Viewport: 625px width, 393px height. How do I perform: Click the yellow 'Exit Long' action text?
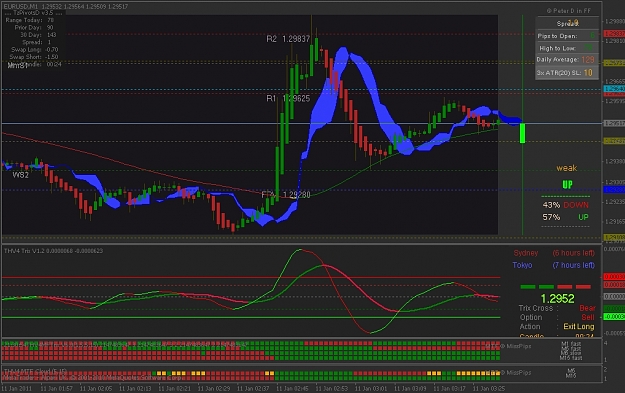(x=579, y=326)
